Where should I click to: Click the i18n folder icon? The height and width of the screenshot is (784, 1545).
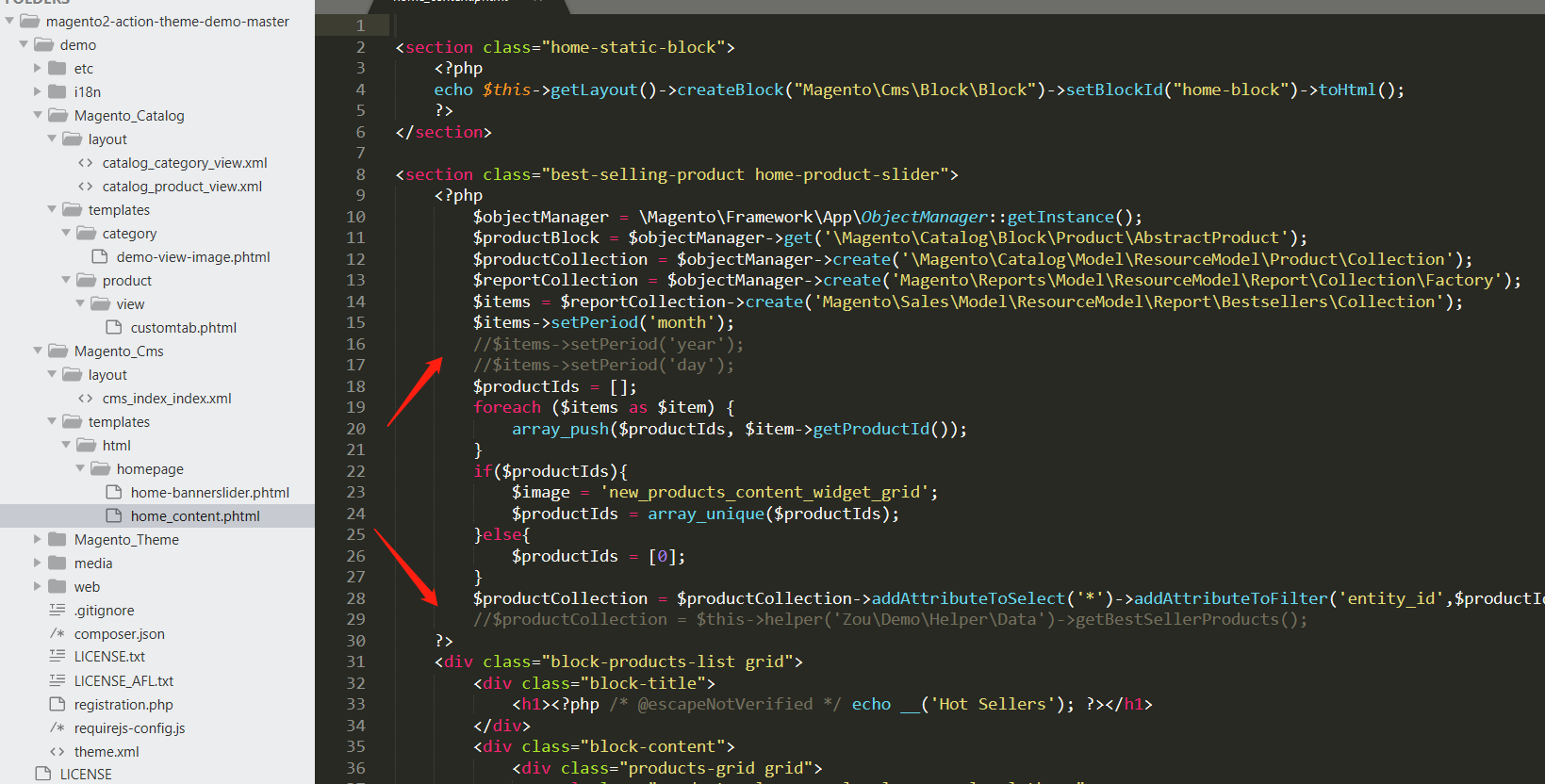tap(58, 91)
